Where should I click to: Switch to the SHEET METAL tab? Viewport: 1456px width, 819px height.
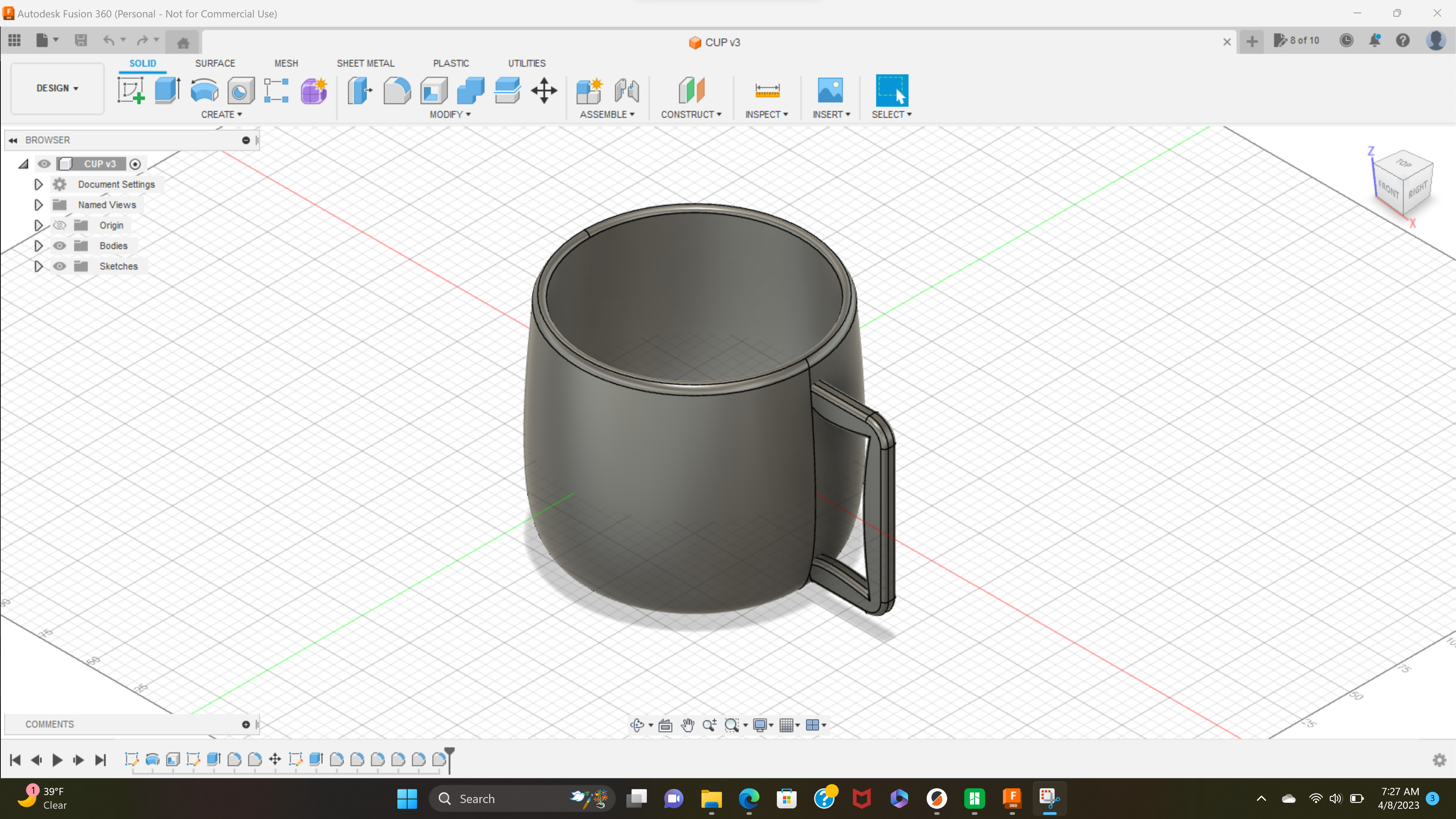click(x=365, y=63)
